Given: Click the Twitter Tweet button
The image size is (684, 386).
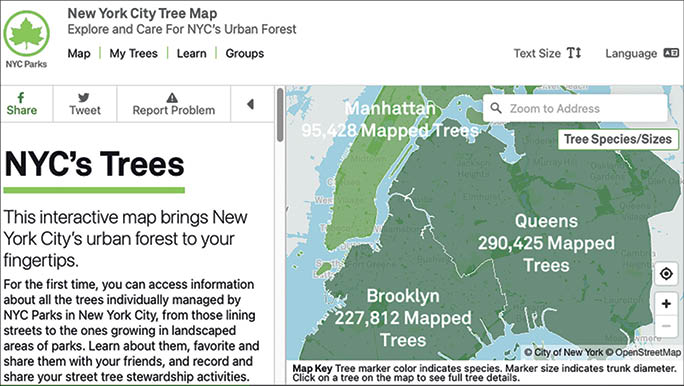Looking at the screenshot, I should pos(85,104).
